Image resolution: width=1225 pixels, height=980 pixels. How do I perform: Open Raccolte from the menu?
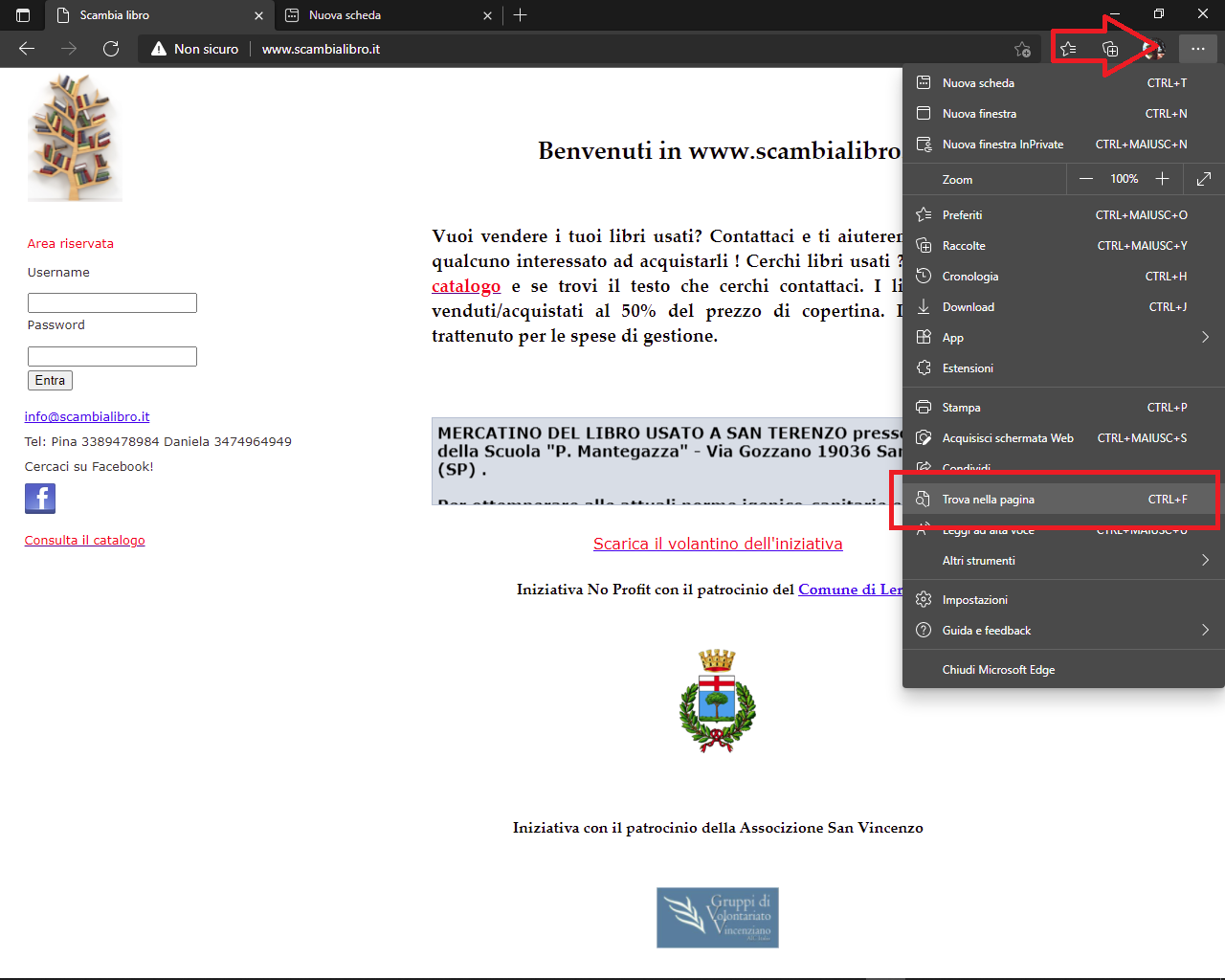[1063, 246]
